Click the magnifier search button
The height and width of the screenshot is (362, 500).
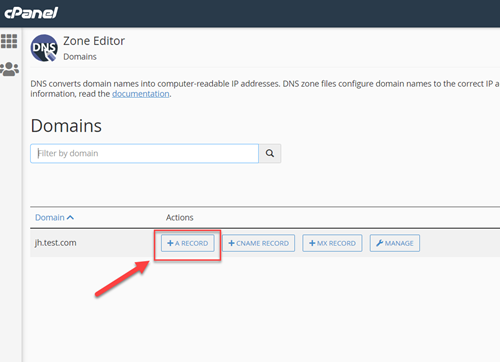coord(270,153)
